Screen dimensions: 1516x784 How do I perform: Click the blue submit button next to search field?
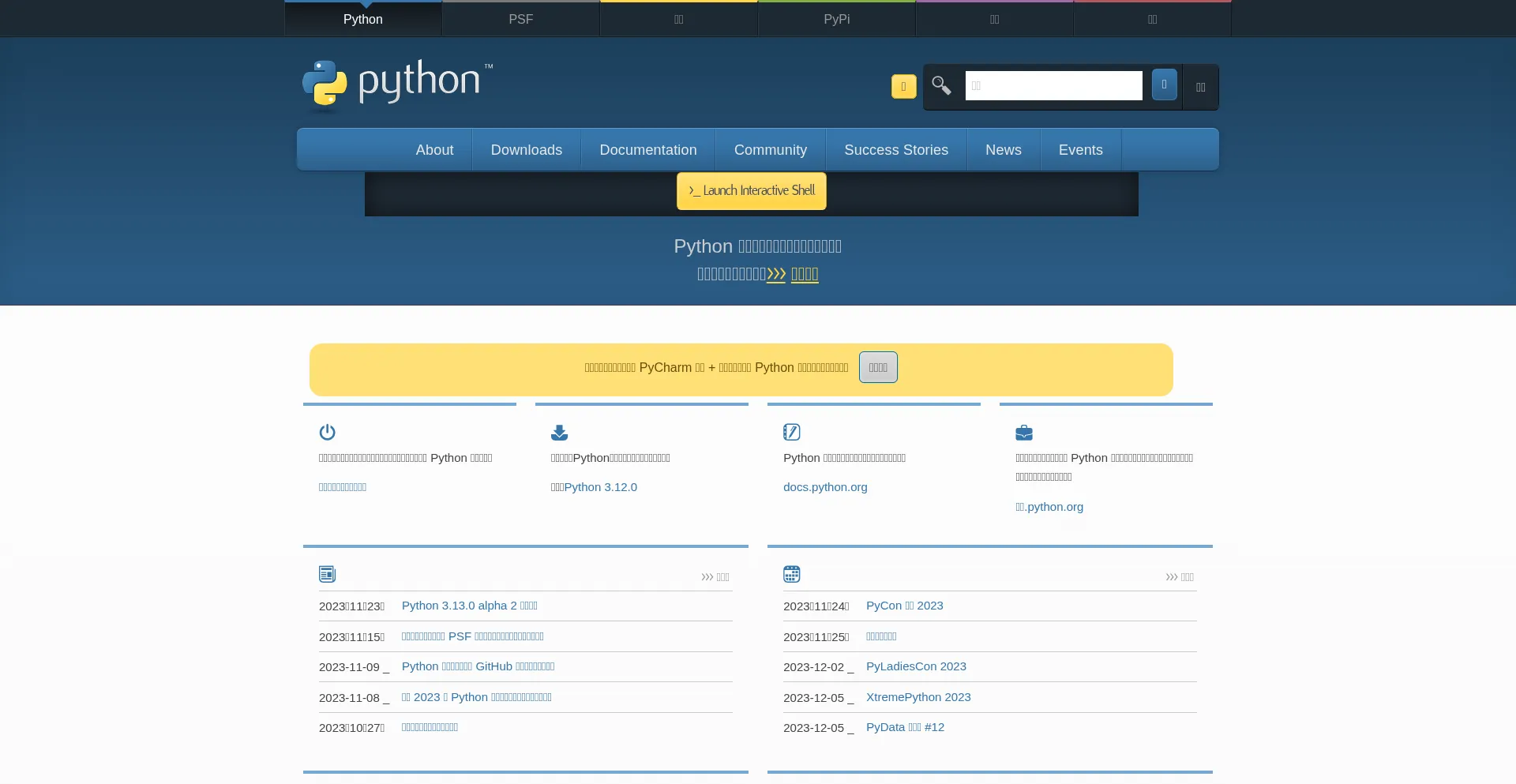click(1164, 84)
